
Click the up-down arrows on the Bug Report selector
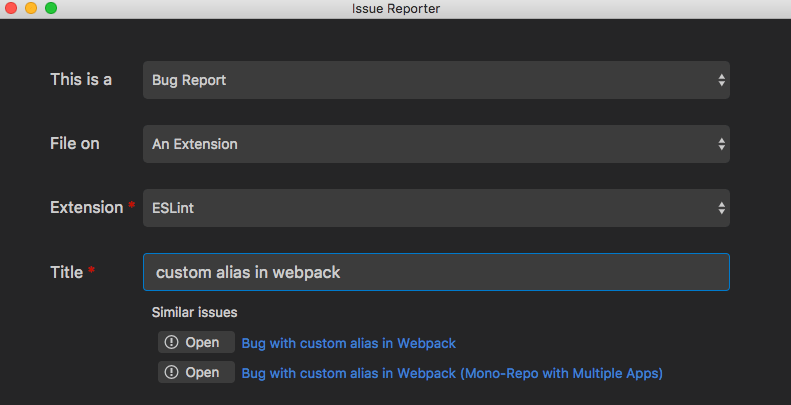click(x=721, y=80)
